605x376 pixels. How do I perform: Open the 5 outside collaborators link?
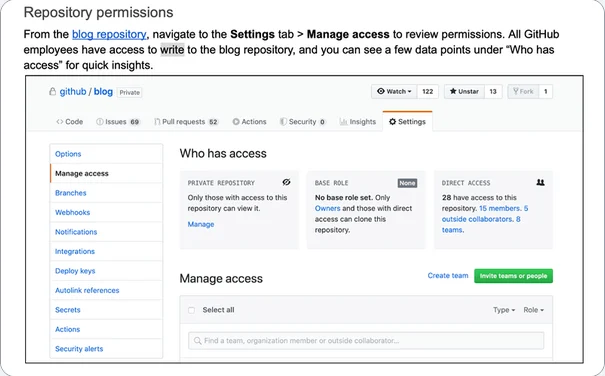(485, 213)
